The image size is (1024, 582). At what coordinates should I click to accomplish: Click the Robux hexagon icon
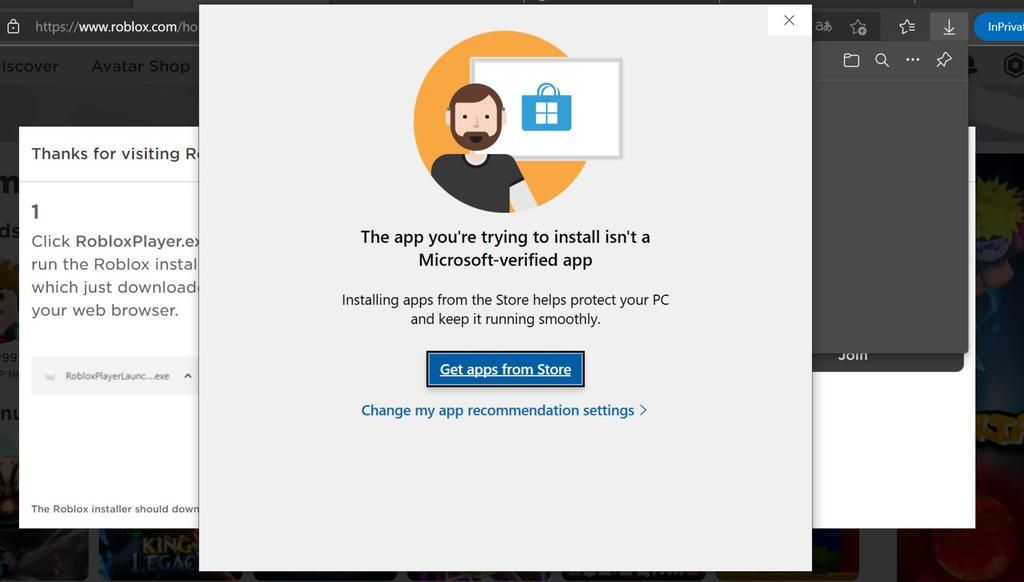tap(1011, 66)
